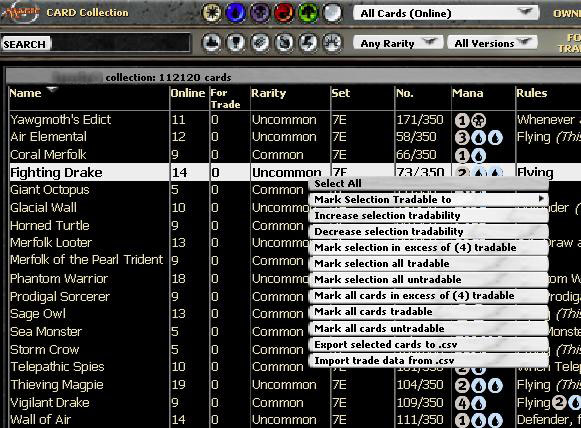Click inside the Search text field
The image size is (581, 428).
pyautogui.click(x=121, y=44)
